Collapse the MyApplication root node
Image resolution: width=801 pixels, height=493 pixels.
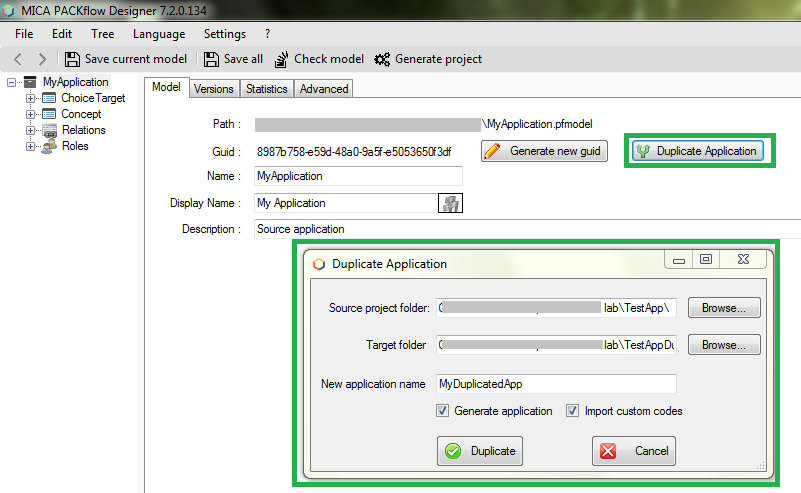(12, 82)
